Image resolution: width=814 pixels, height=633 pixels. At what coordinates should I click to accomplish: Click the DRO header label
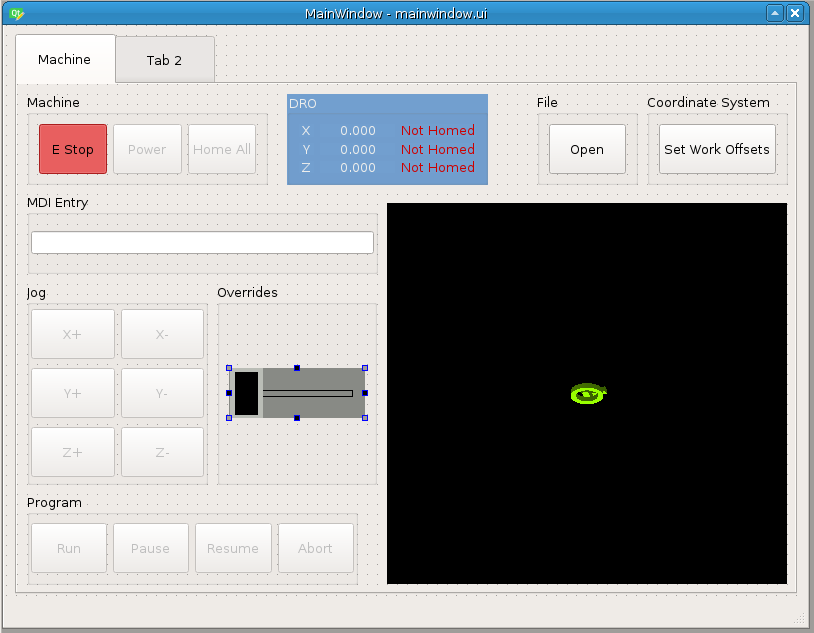[303, 103]
